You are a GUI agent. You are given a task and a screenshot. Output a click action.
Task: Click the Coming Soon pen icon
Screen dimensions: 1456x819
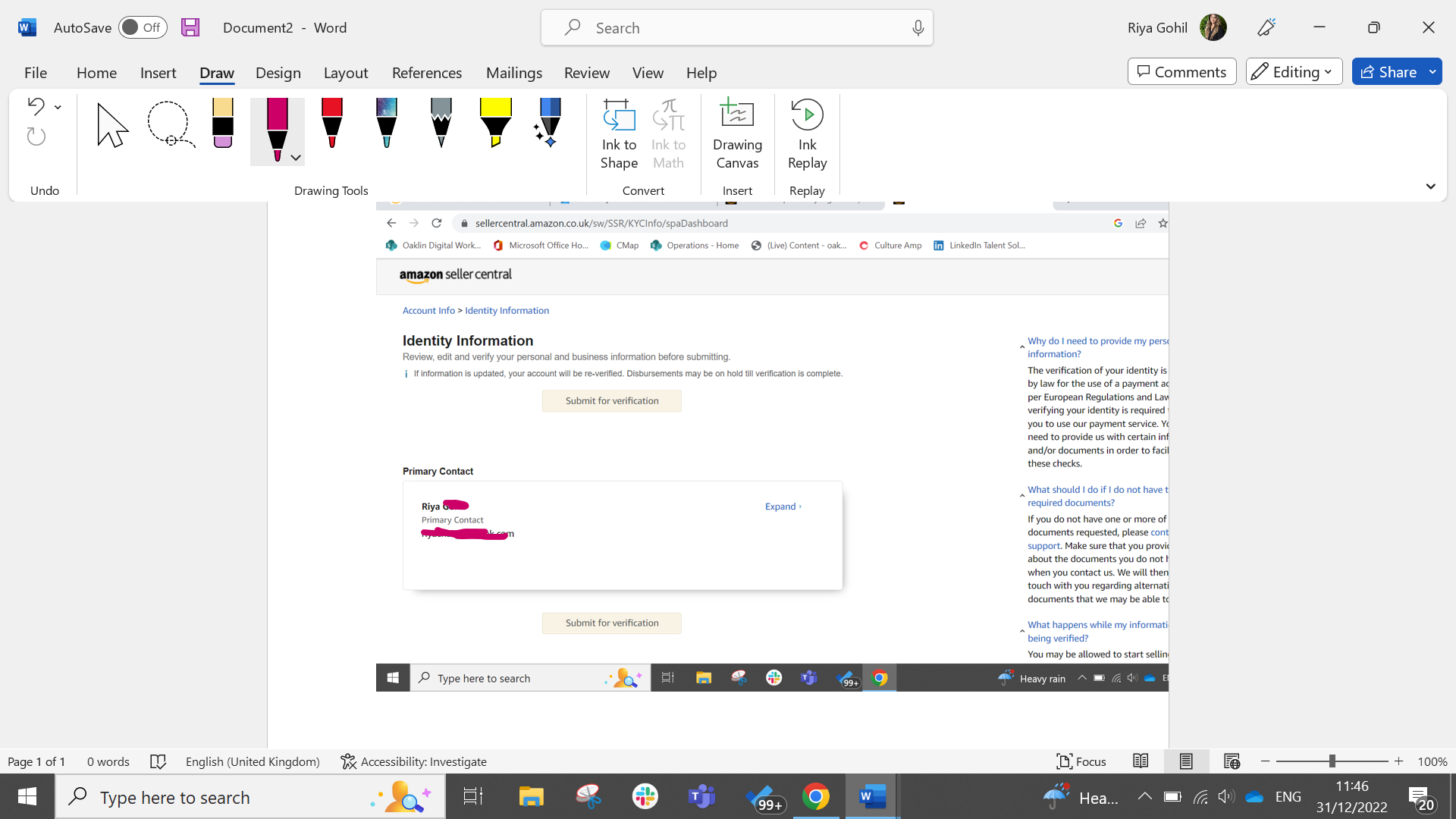click(x=1266, y=27)
